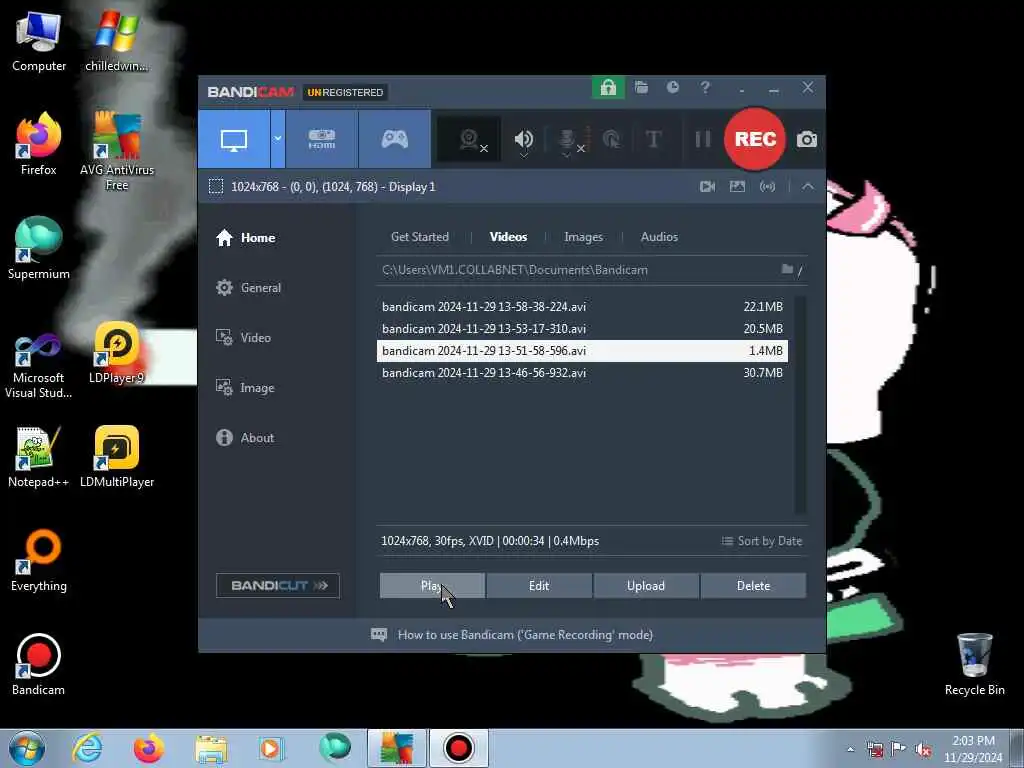Click the Upload button
The height and width of the screenshot is (768, 1024).
point(646,586)
